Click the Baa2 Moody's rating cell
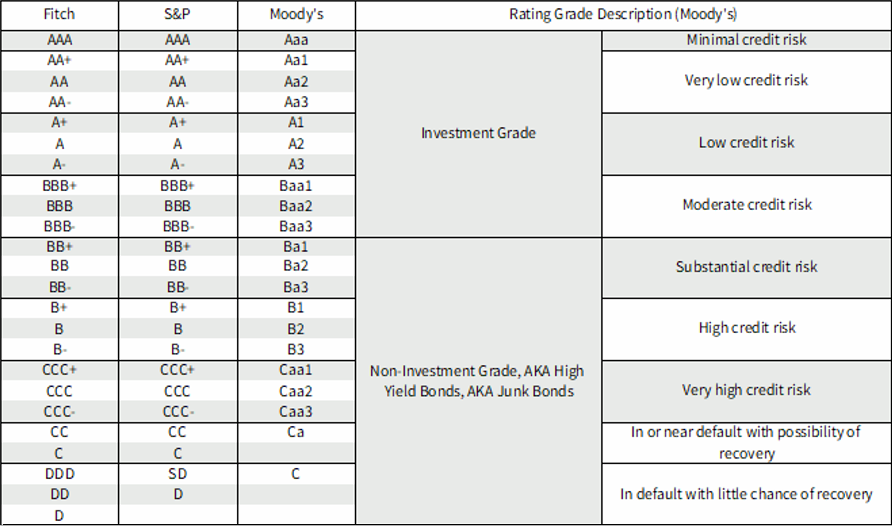892x526 pixels. point(296,205)
